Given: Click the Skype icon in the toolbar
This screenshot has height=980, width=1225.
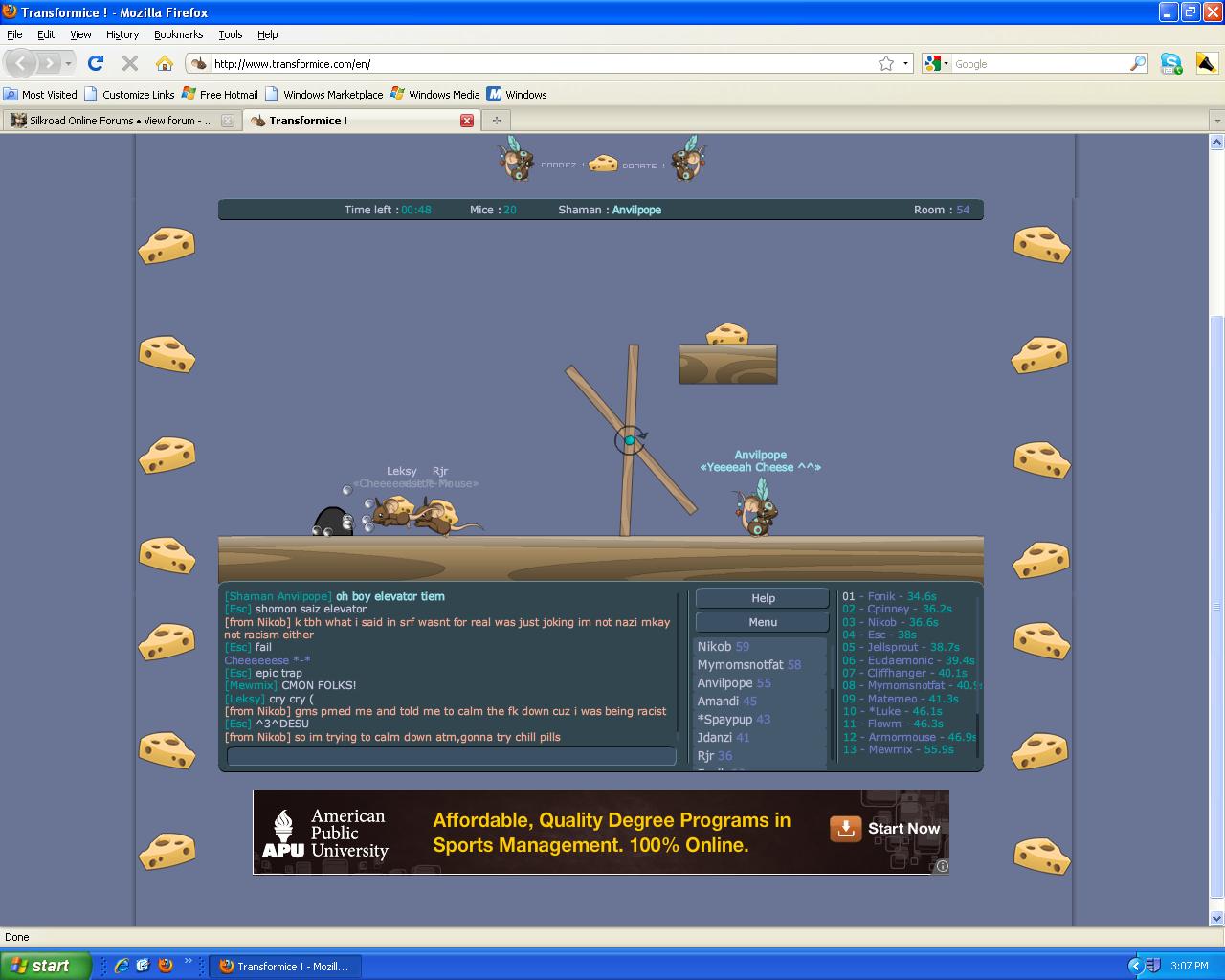Looking at the screenshot, I should click(x=1170, y=63).
